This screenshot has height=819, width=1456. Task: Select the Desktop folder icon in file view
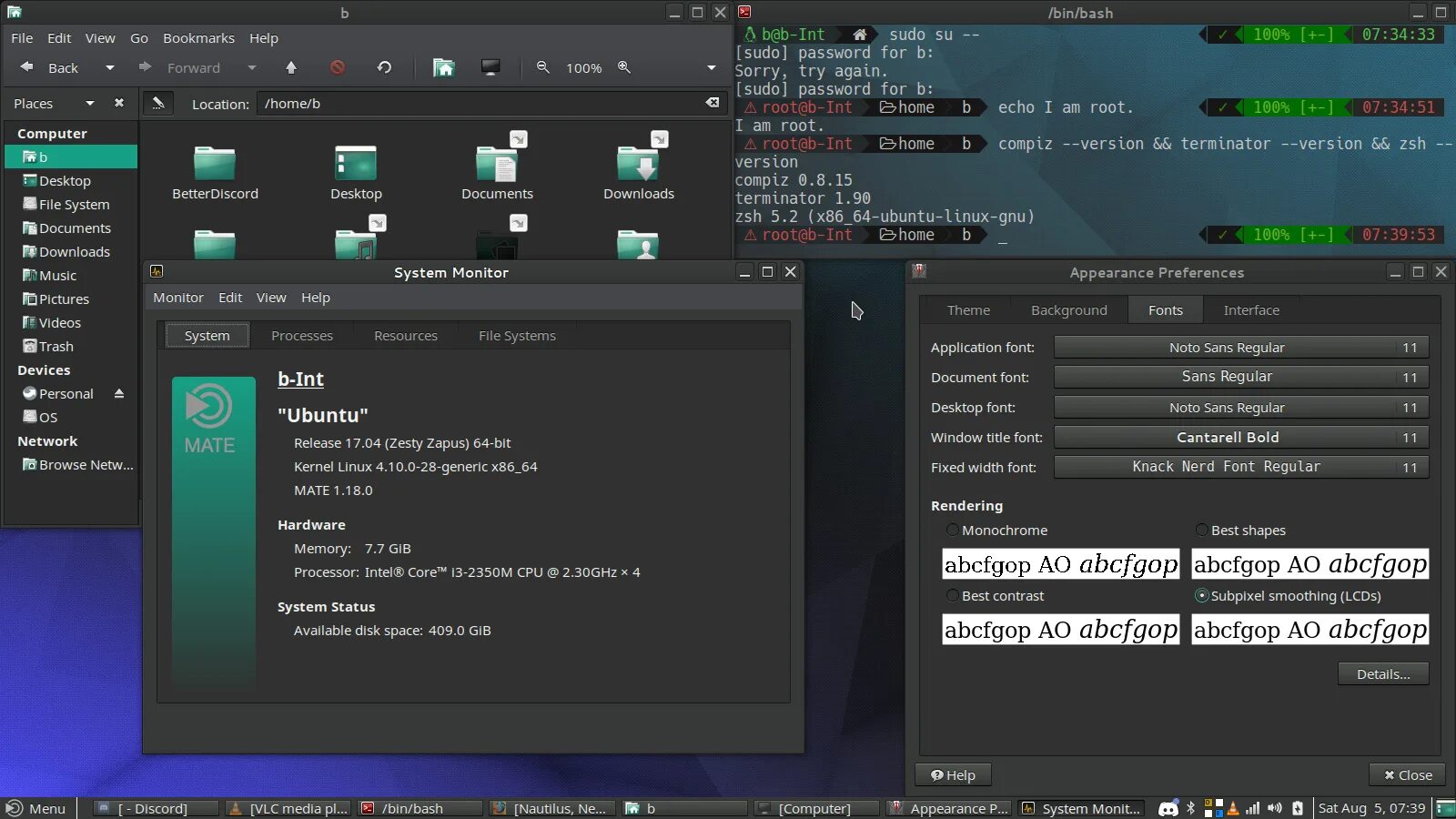[x=356, y=173]
